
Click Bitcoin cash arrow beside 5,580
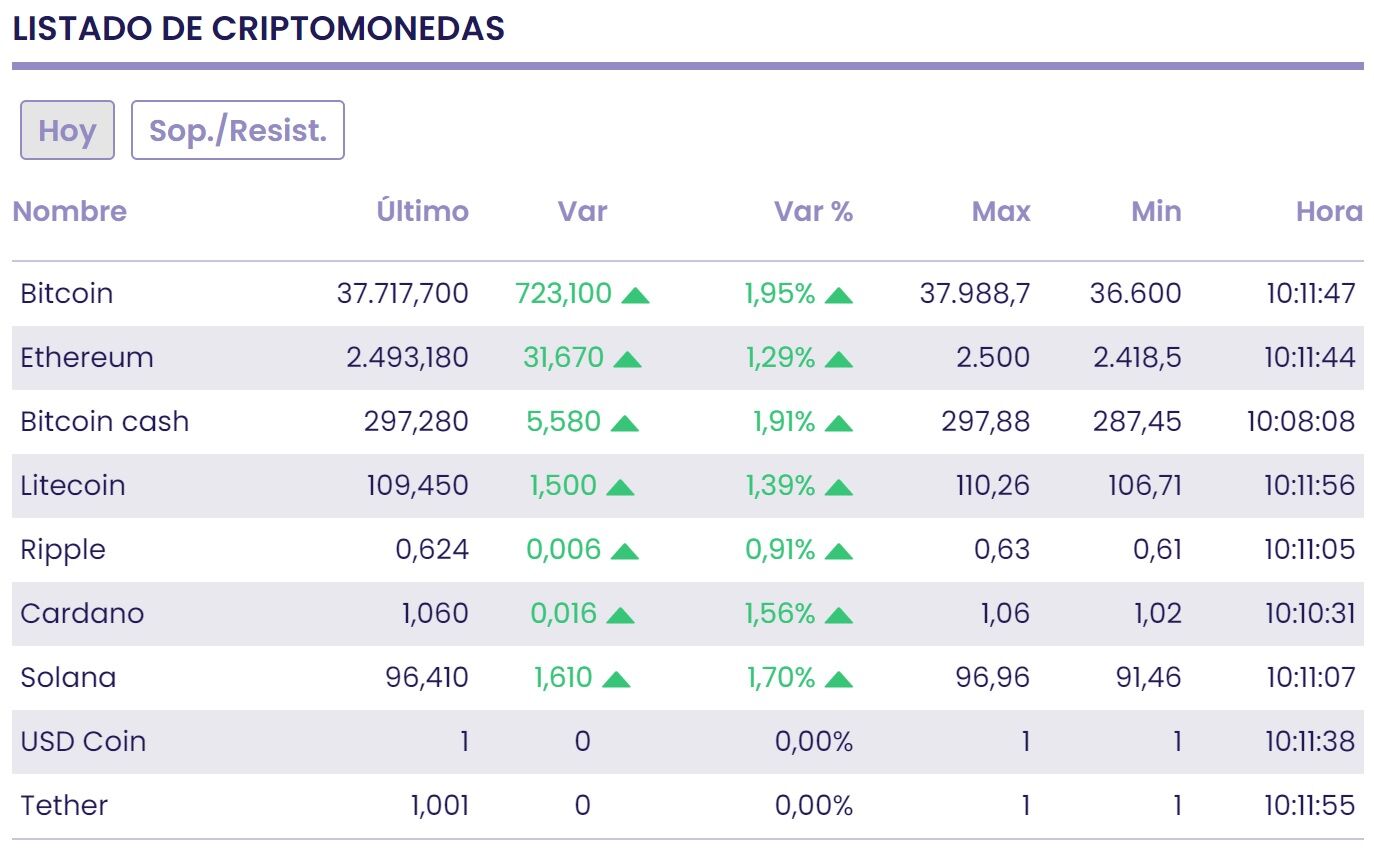point(624,423)
